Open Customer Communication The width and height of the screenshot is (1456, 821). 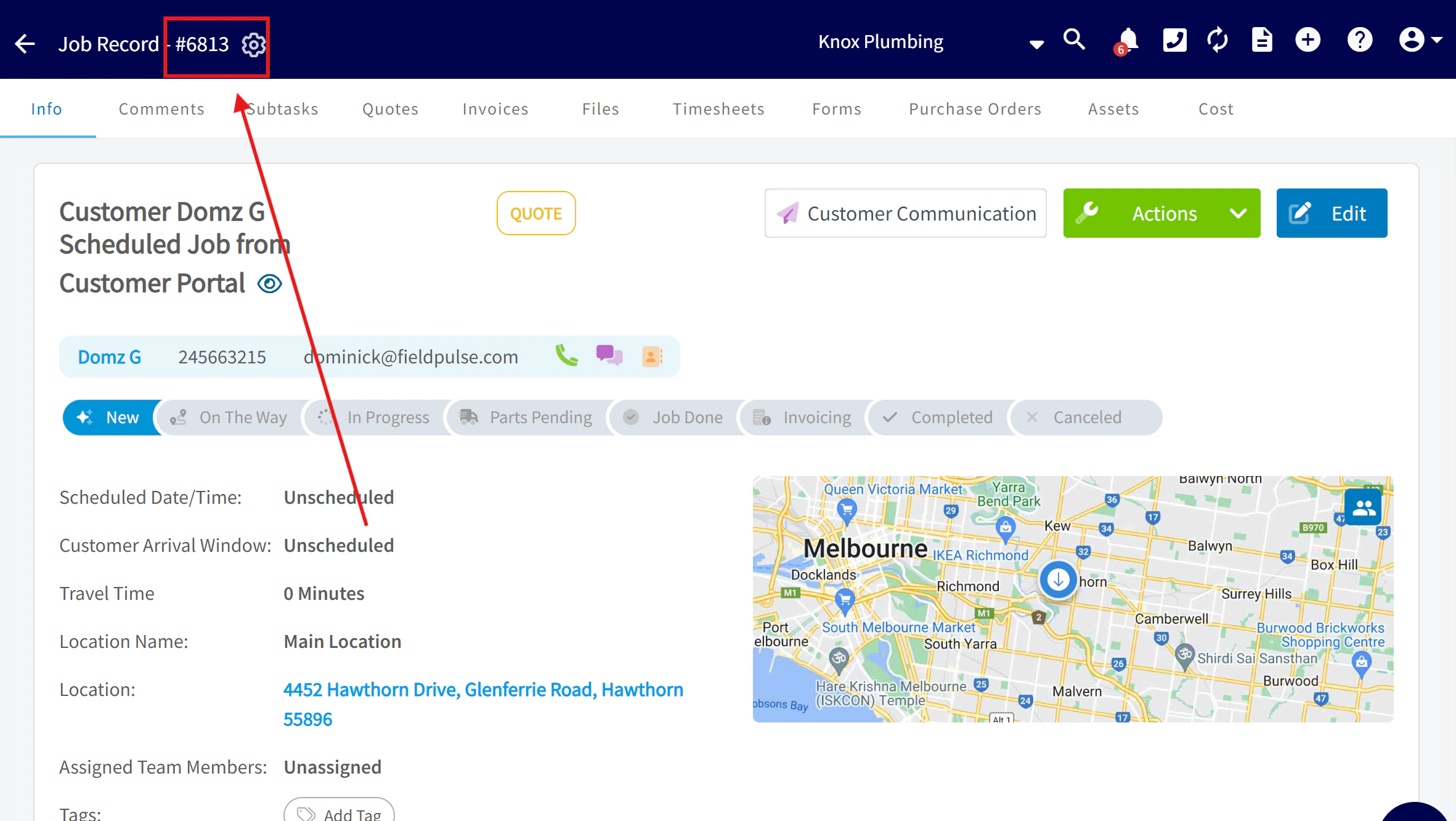[906, 213]
